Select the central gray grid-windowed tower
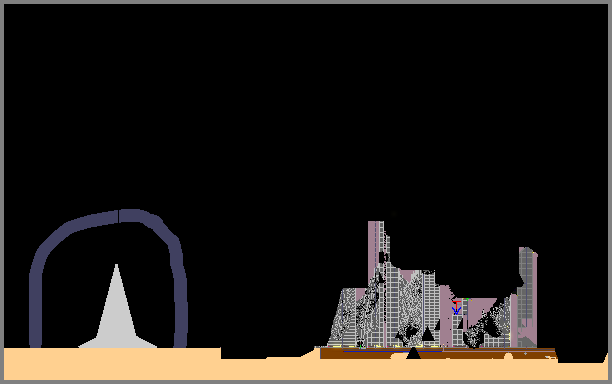This screenshot has width=612, height=384. 392,304
